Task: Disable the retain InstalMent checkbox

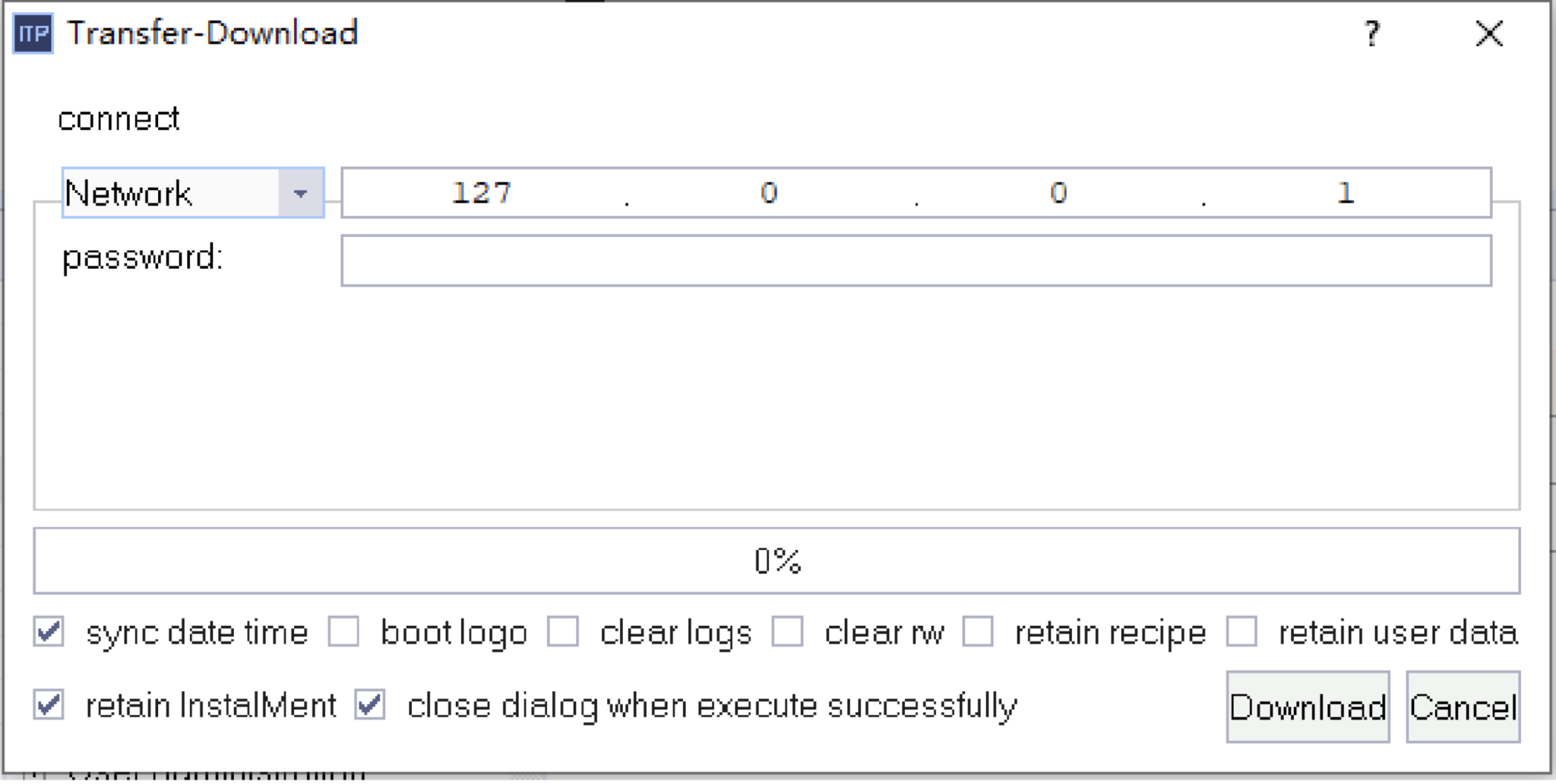Action: pyautogui.click(x=49, y=704)
